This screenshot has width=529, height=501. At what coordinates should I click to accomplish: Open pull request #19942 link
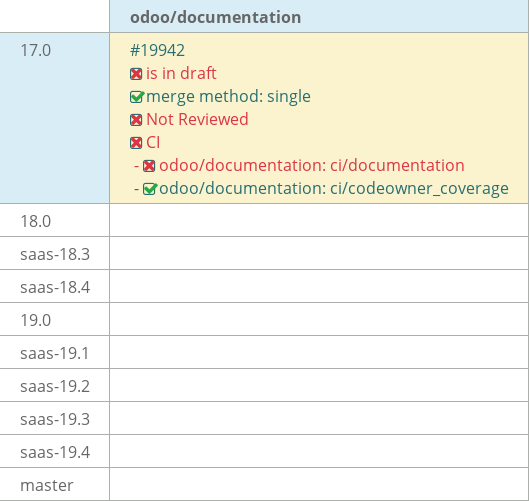click(x=157, y=51)
